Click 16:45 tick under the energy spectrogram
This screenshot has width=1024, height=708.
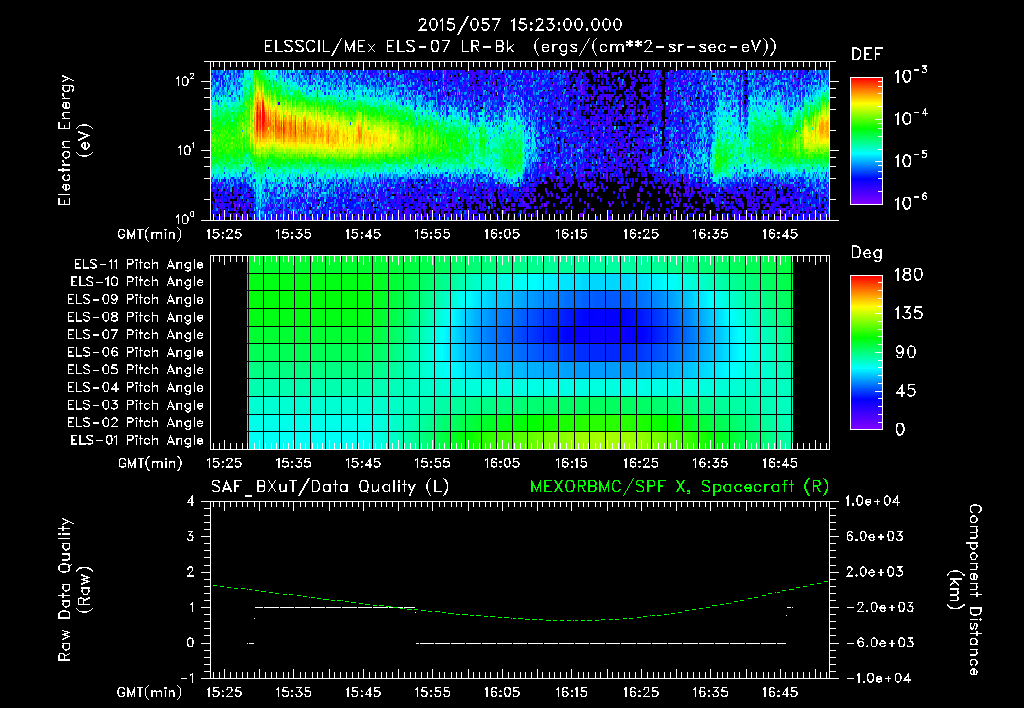[x=780, y=234]
